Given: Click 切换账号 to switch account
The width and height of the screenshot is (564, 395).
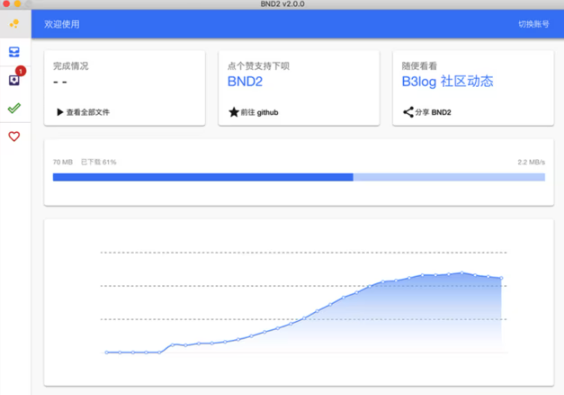Looking at the screenshot, I should (x=533, y=24).
